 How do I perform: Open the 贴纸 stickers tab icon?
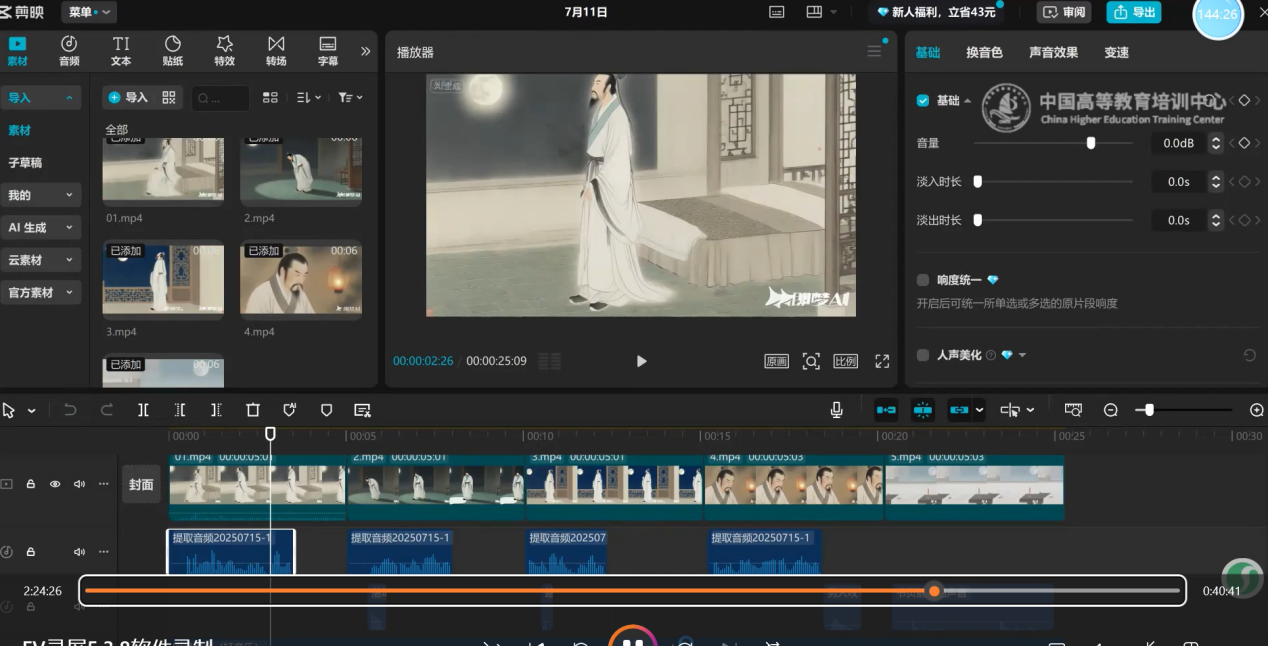(173, 51)
